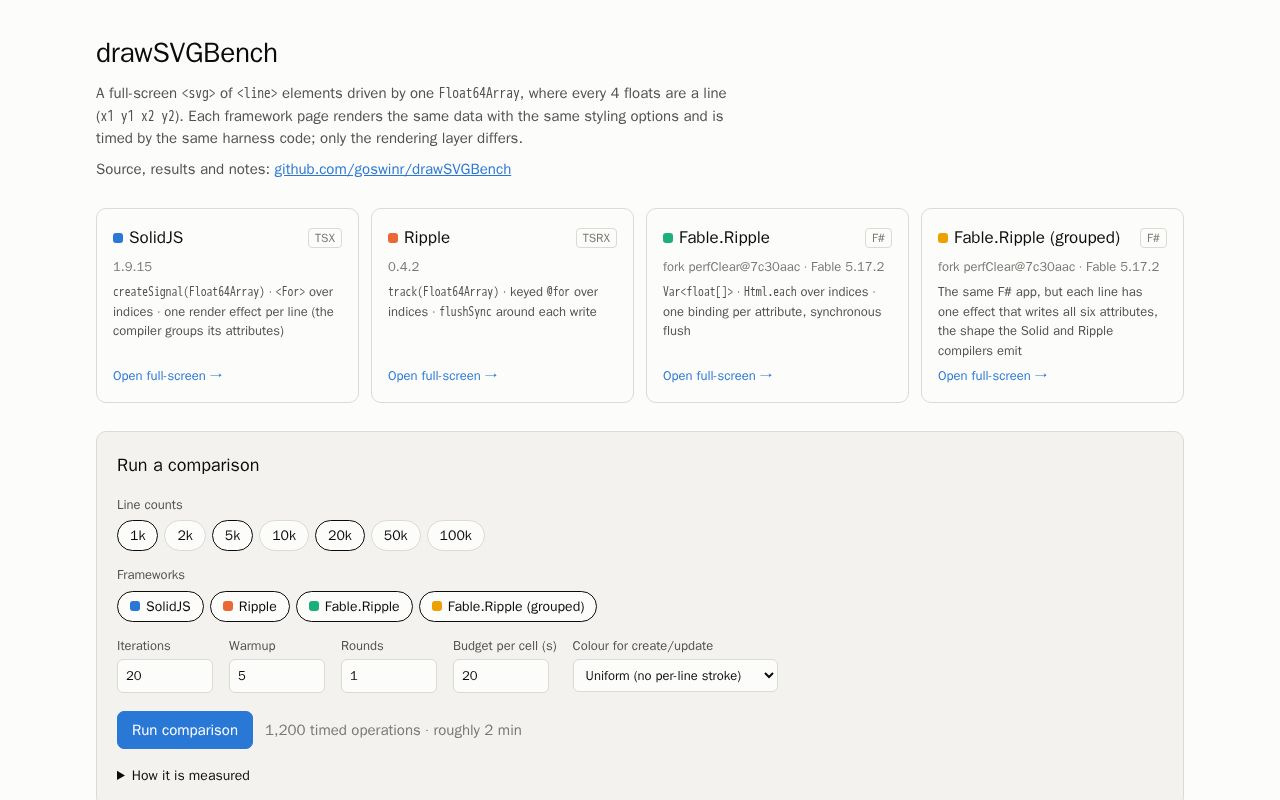Toggle the 1k line count

pos(137,536)
